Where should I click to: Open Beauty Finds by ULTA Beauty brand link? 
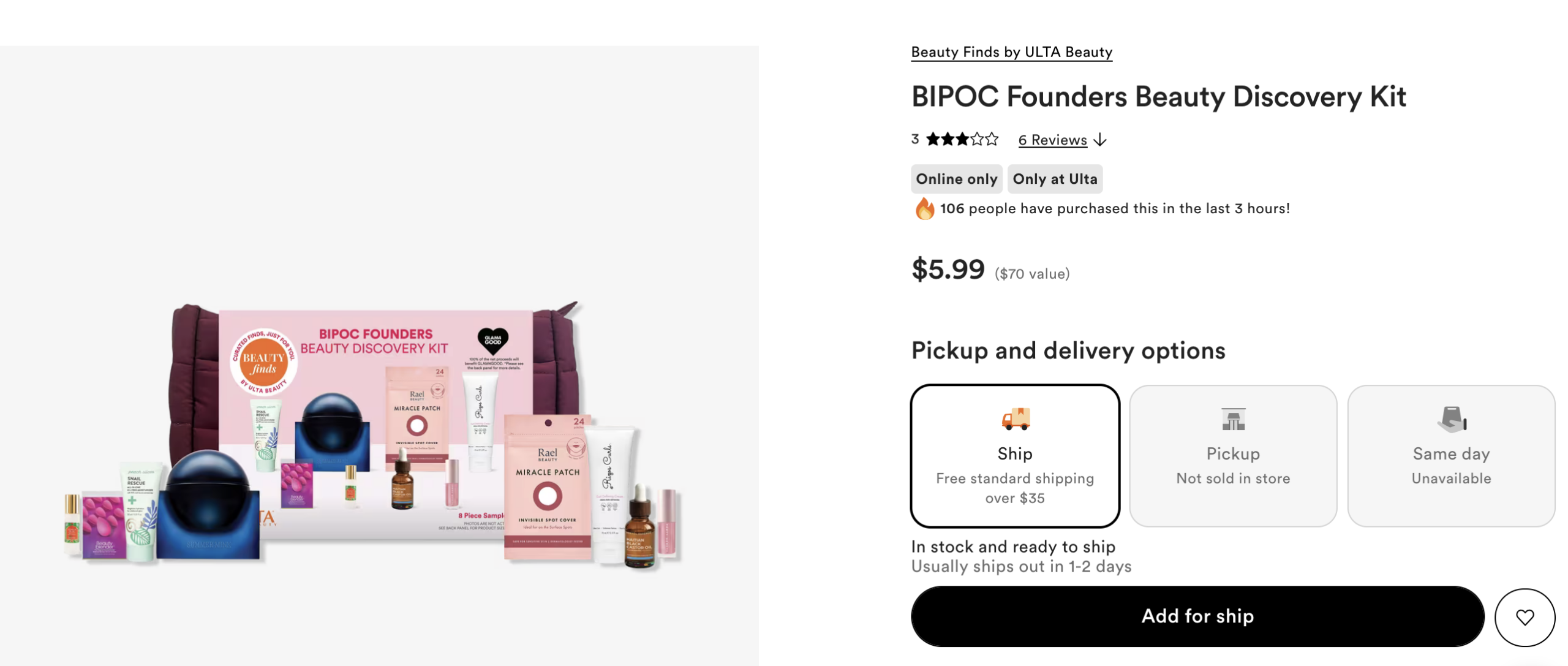point(1011,52)
